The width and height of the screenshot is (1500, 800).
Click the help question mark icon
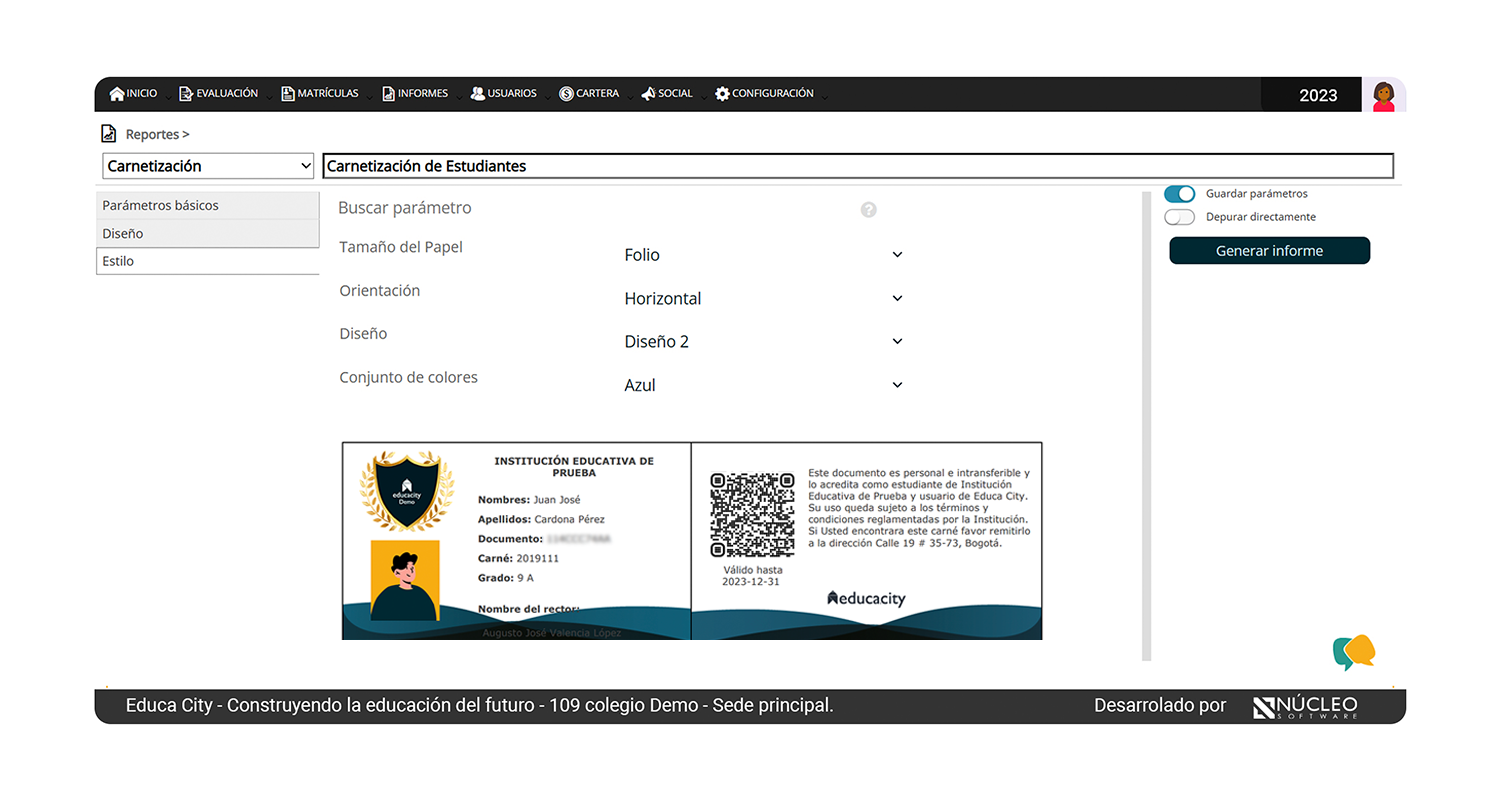pyautogui.click(x=869, y=210)
